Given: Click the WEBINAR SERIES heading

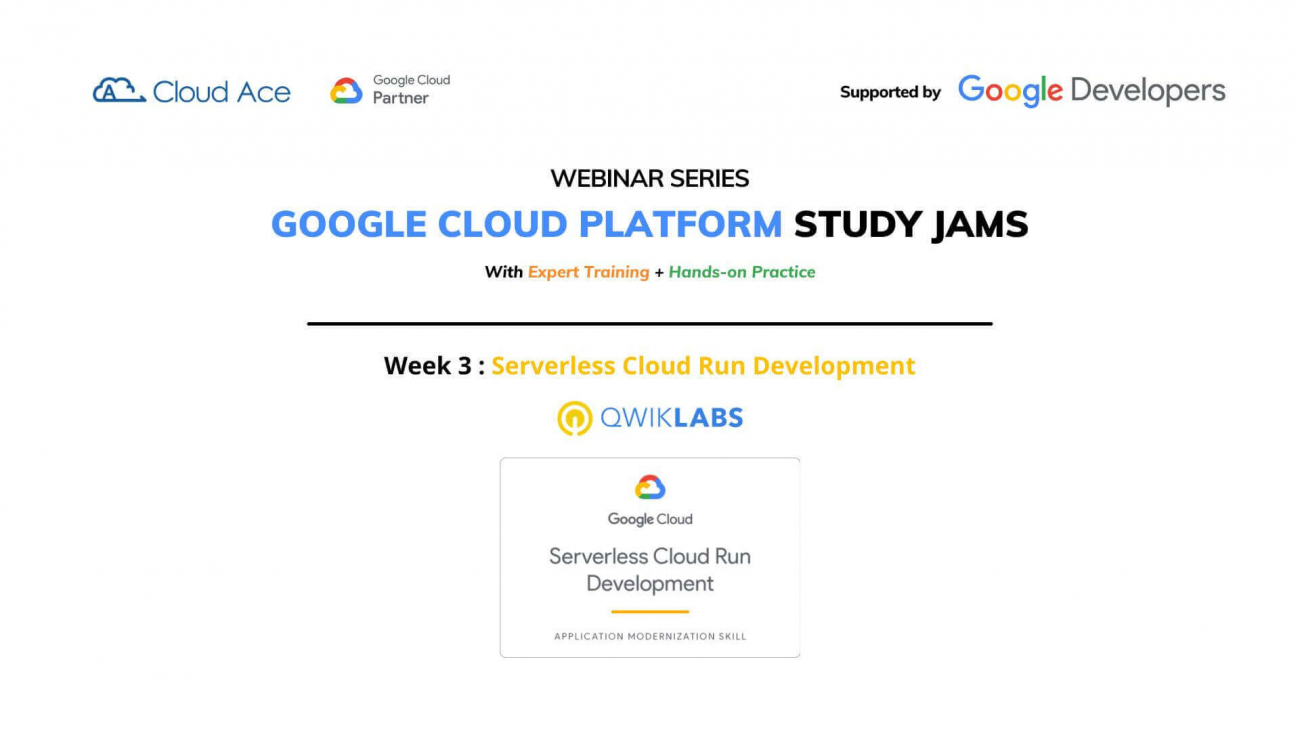Looking at the screenshot, I should tap(649, 178).
